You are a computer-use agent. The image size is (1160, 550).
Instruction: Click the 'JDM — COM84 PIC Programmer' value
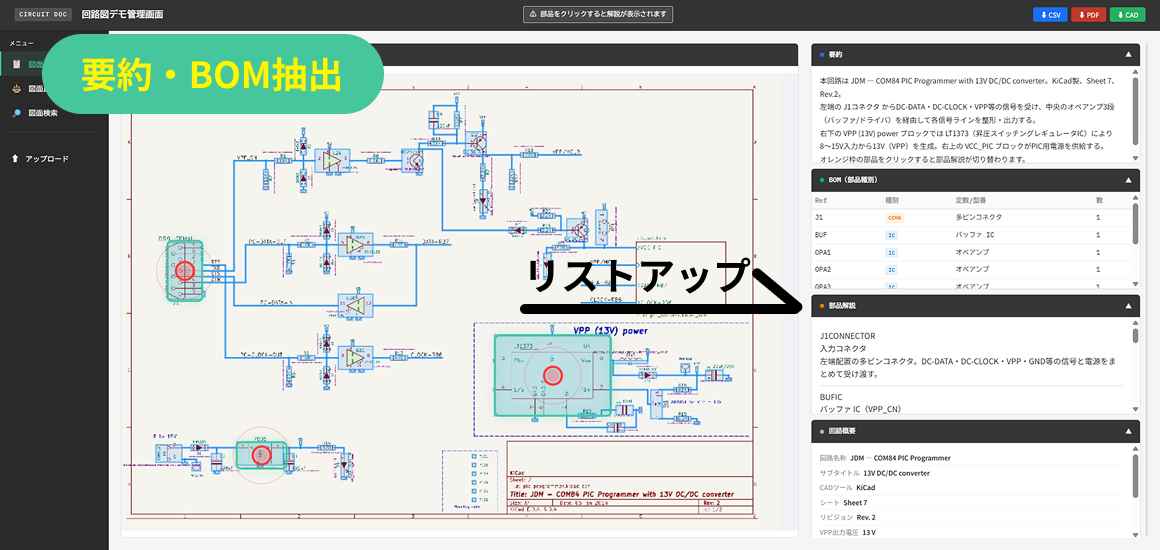pos(900,458)
